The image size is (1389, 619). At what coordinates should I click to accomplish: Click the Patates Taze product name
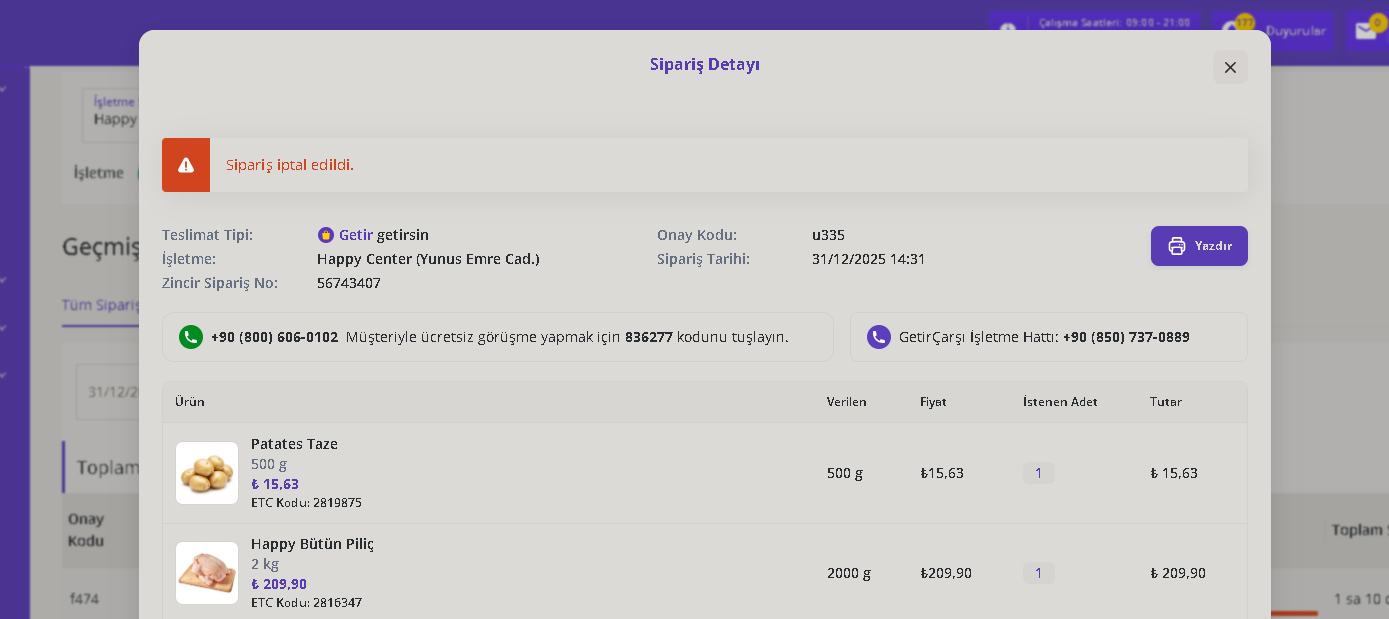(x=294, y=444)
